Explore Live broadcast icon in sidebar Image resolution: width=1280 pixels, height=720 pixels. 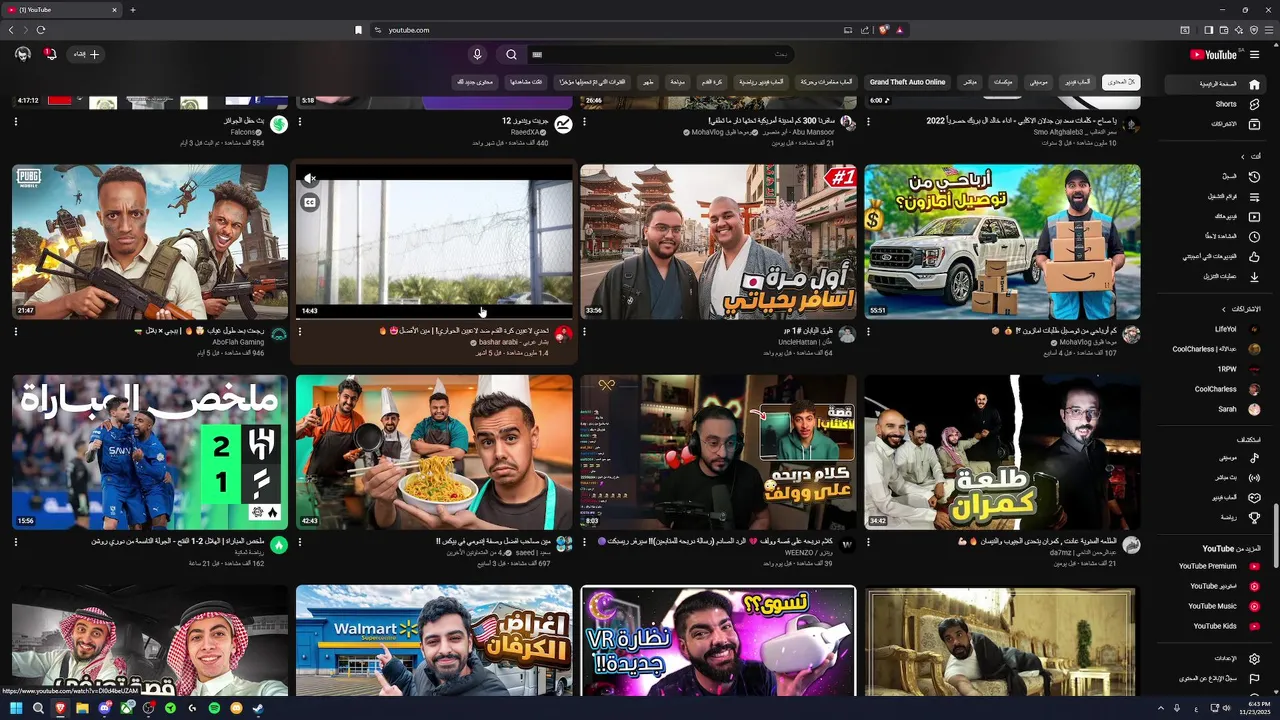point(1254,477)
